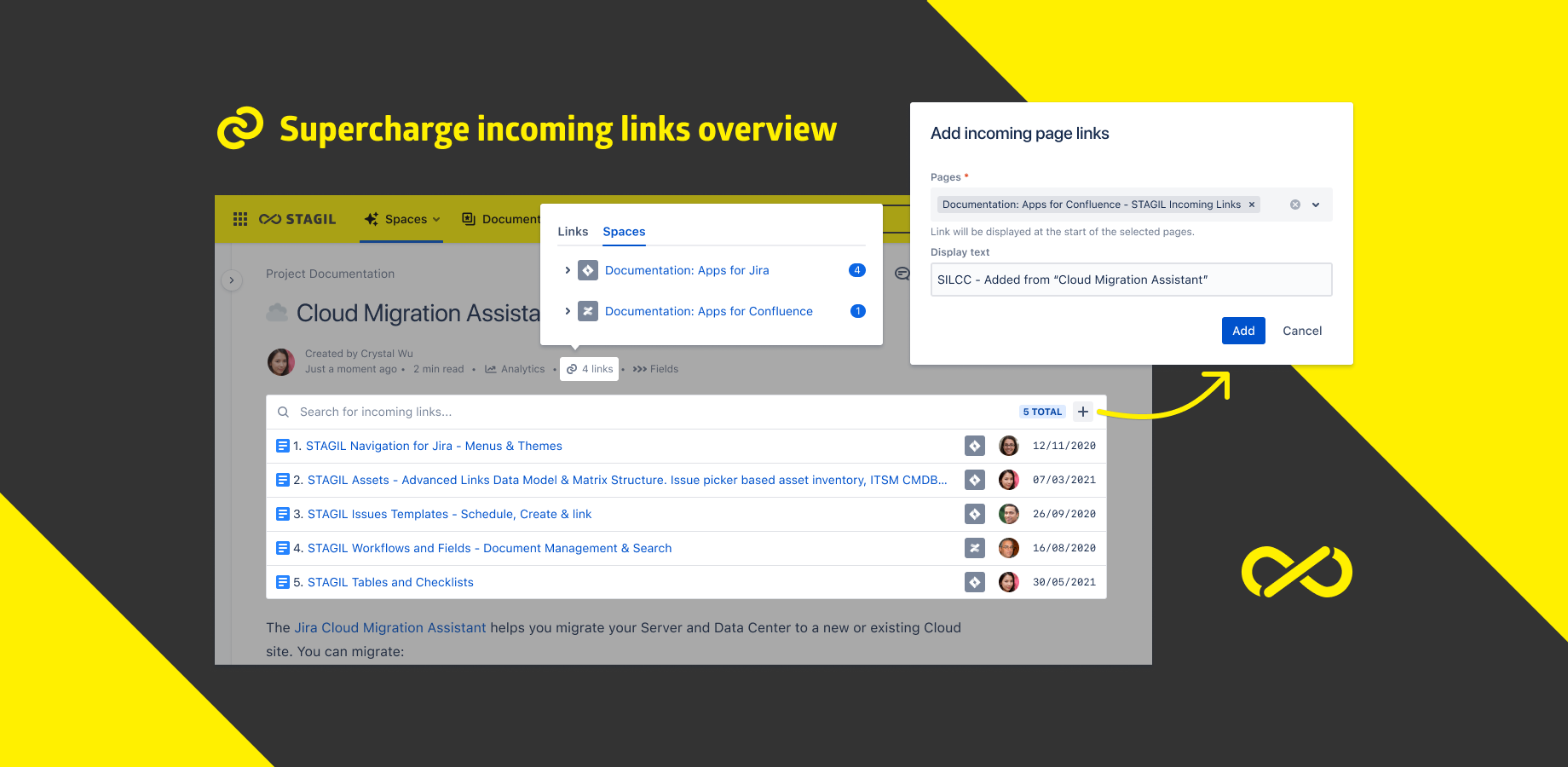
Task: Click page icon of Issues Templates row
Action: pos(283,514)
